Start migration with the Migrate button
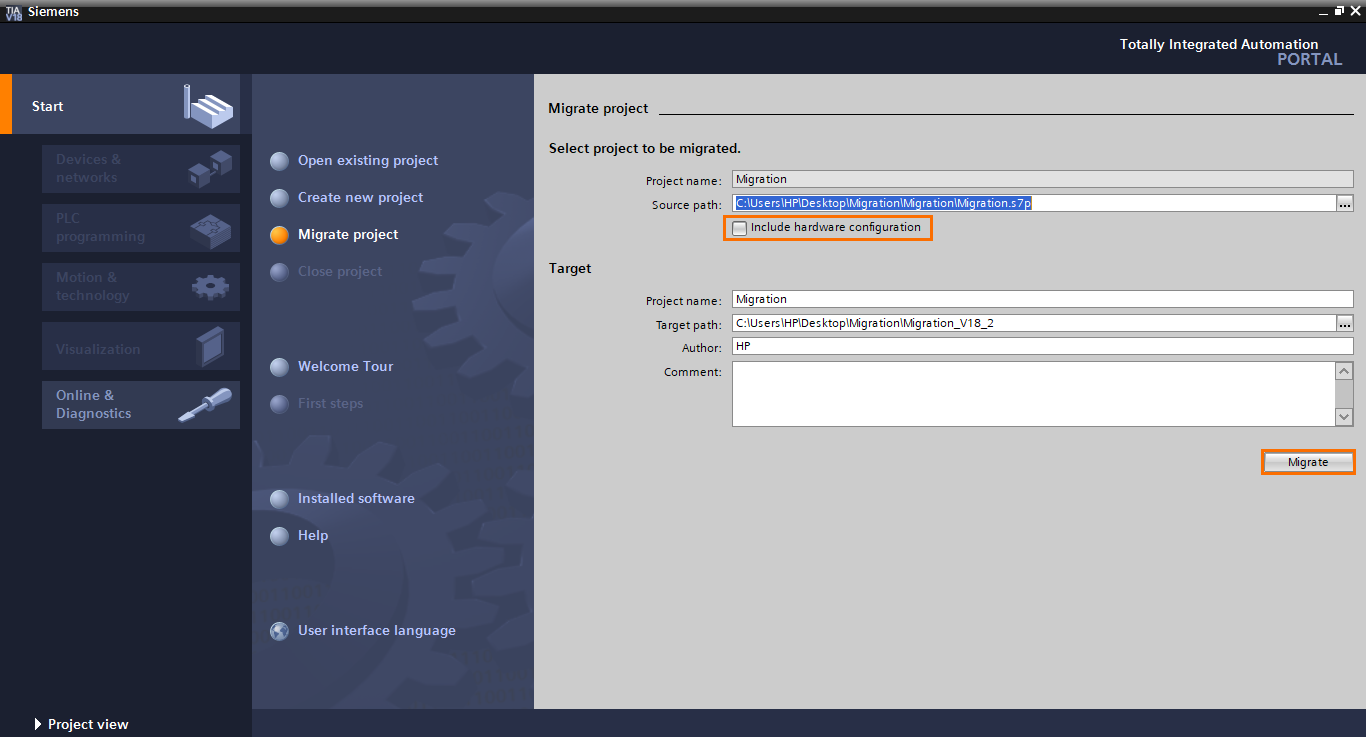1366x737 pixels. tap(1308, 462)
